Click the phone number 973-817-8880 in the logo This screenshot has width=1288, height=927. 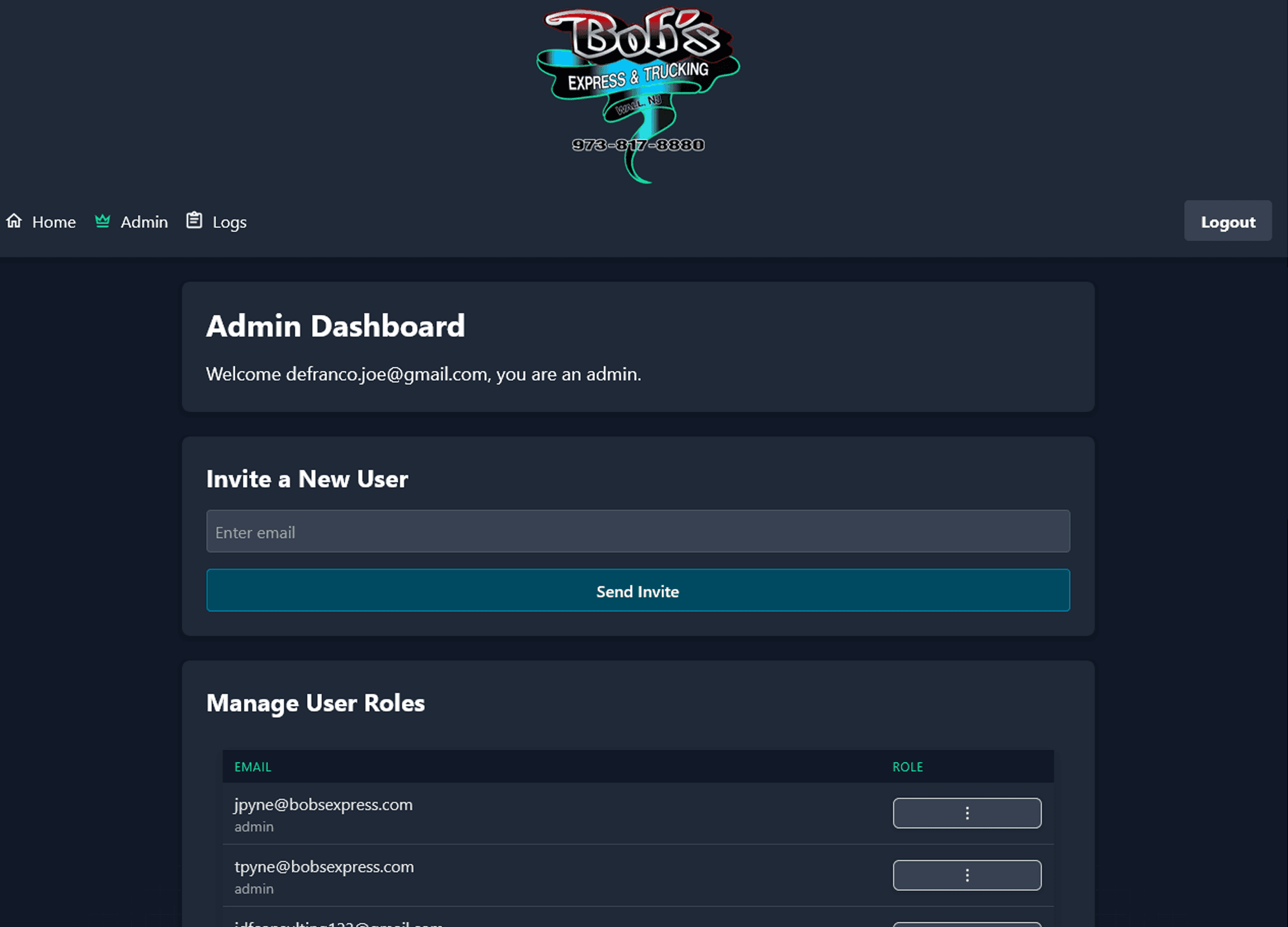638,145
